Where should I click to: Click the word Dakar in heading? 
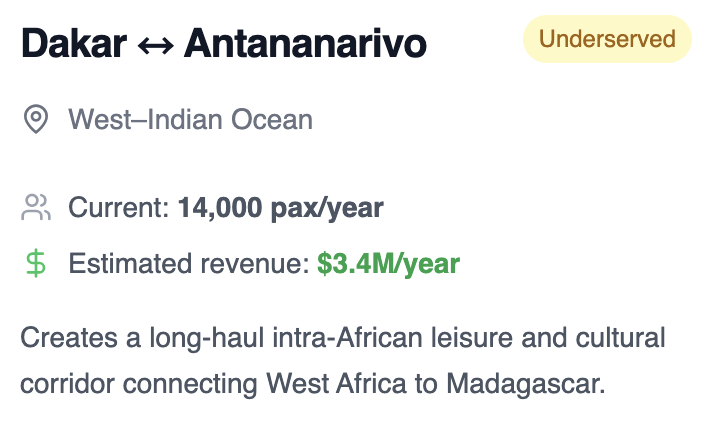pyautogui.click(x=74, y=43)
